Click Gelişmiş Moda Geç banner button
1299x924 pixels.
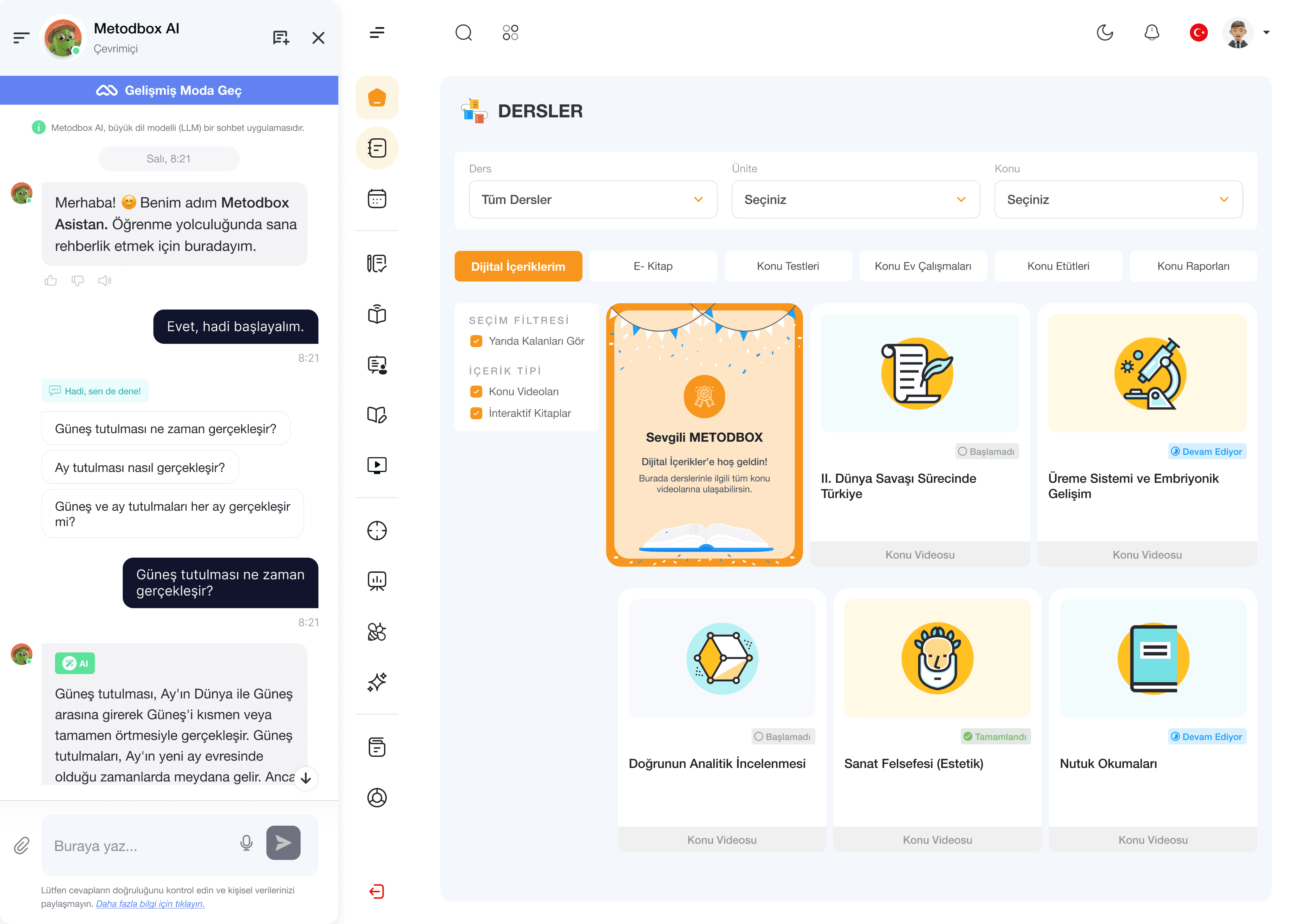pyautogui.click(x=169, y=90)
